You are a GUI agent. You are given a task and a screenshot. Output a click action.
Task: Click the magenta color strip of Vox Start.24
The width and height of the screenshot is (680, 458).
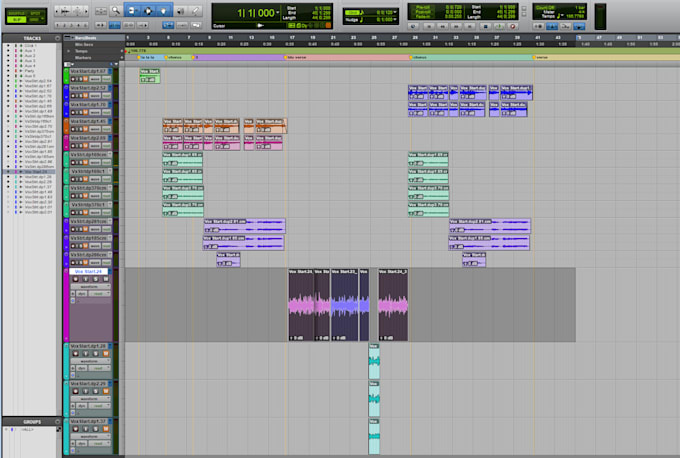[66, 305]
